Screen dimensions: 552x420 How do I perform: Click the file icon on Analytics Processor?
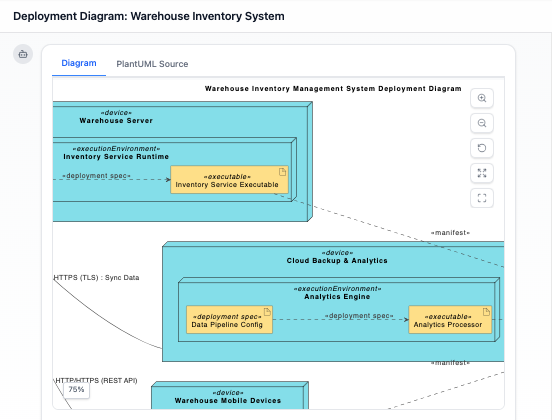click(x=486, y=312)
